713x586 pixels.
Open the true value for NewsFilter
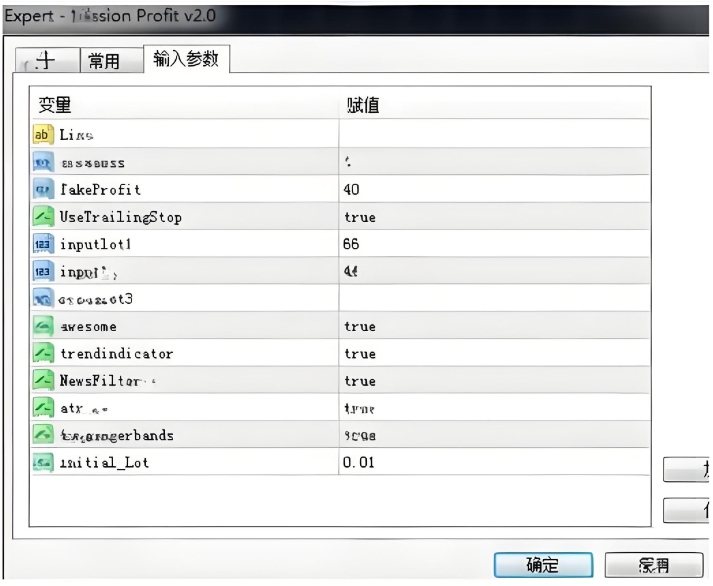pyautogui.click(x=359, y=381)
